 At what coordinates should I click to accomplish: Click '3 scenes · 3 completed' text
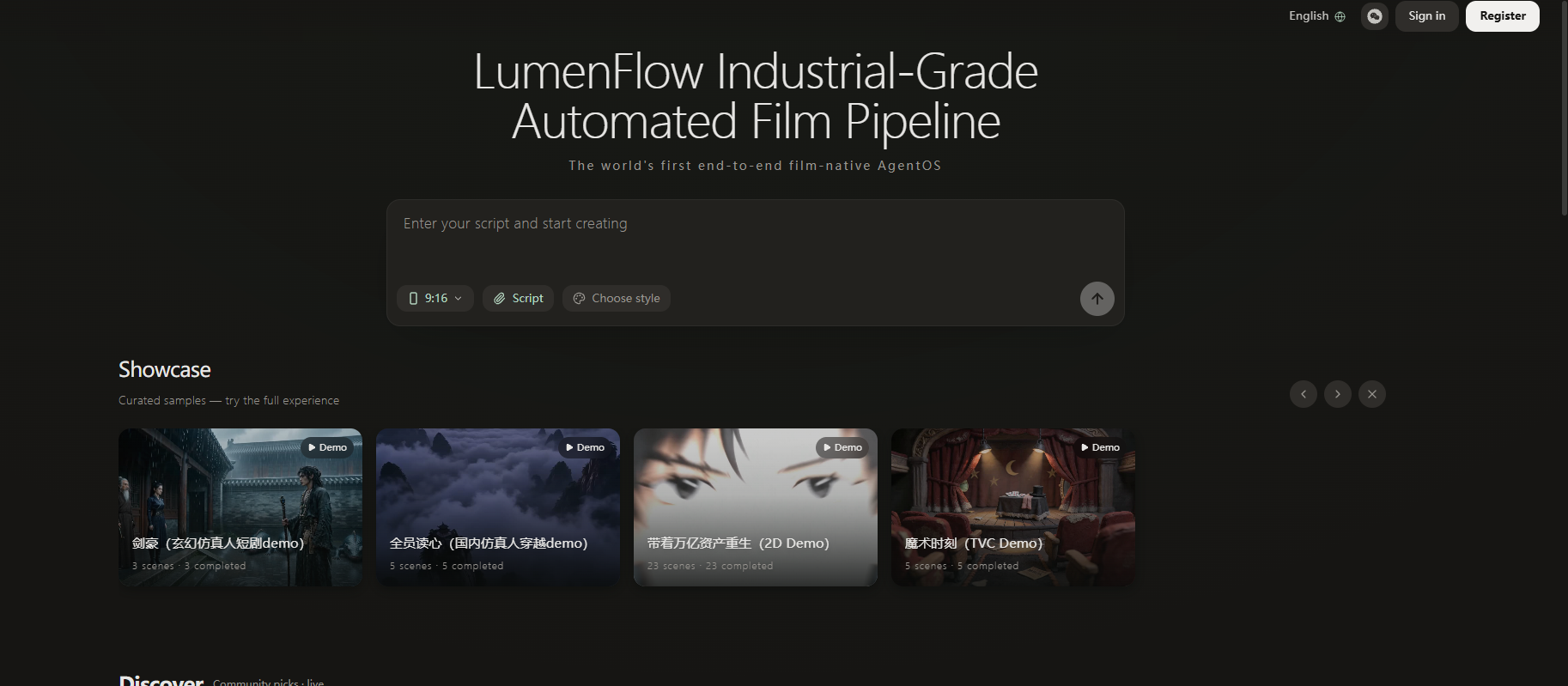point(189,566)
